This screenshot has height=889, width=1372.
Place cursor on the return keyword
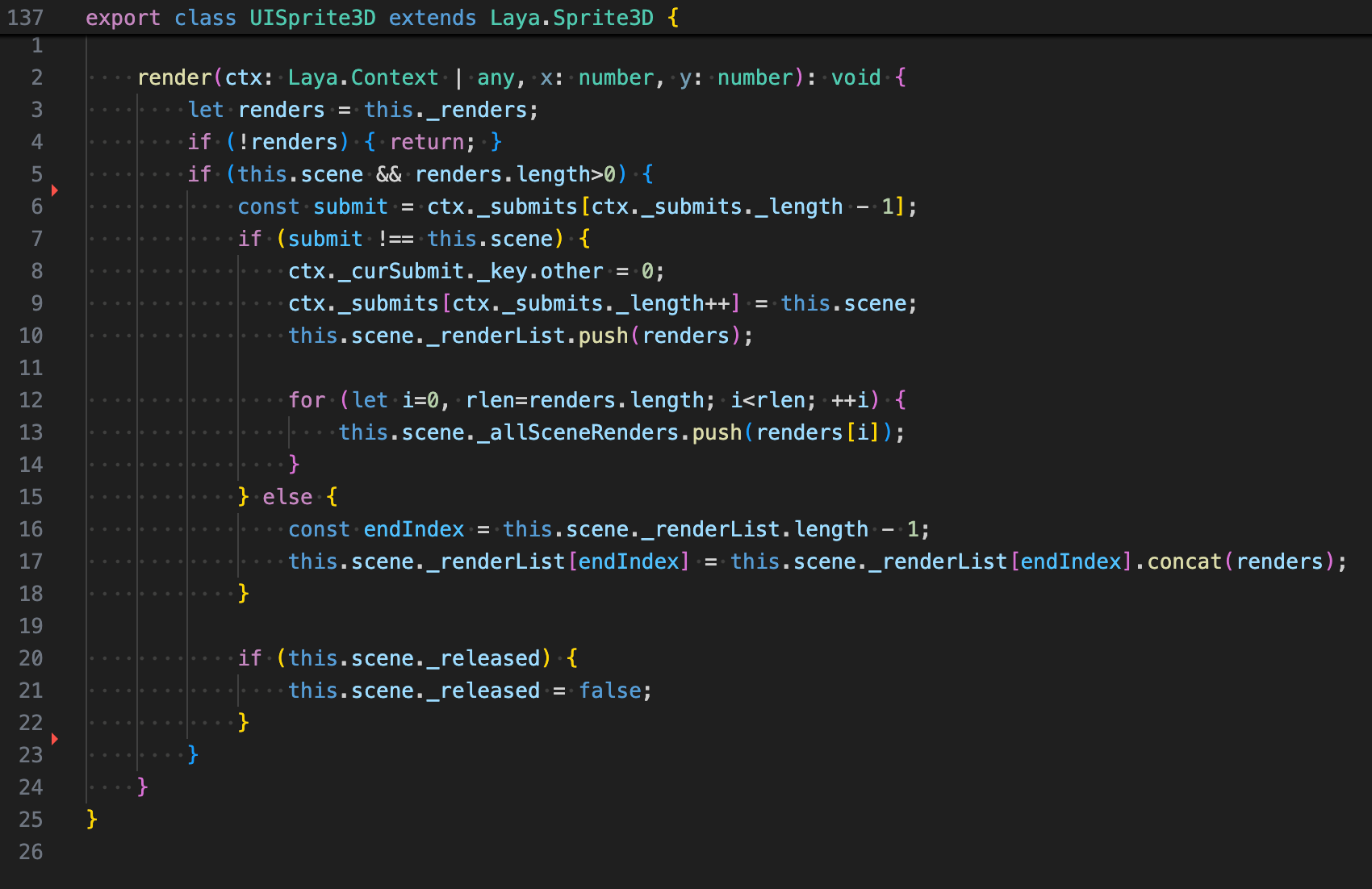point(427,142)
